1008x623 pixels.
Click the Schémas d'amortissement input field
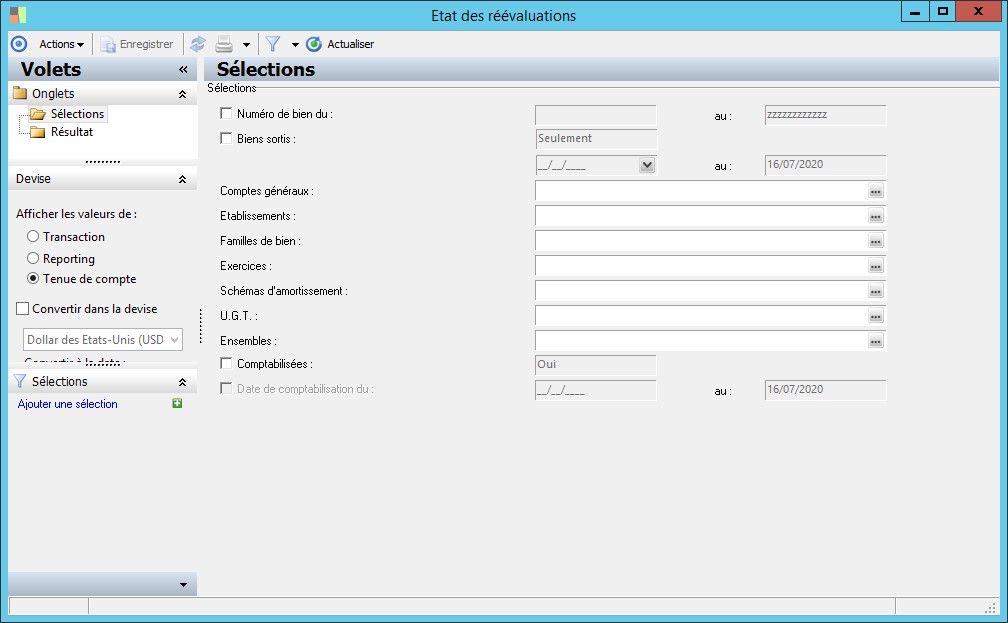701,291
